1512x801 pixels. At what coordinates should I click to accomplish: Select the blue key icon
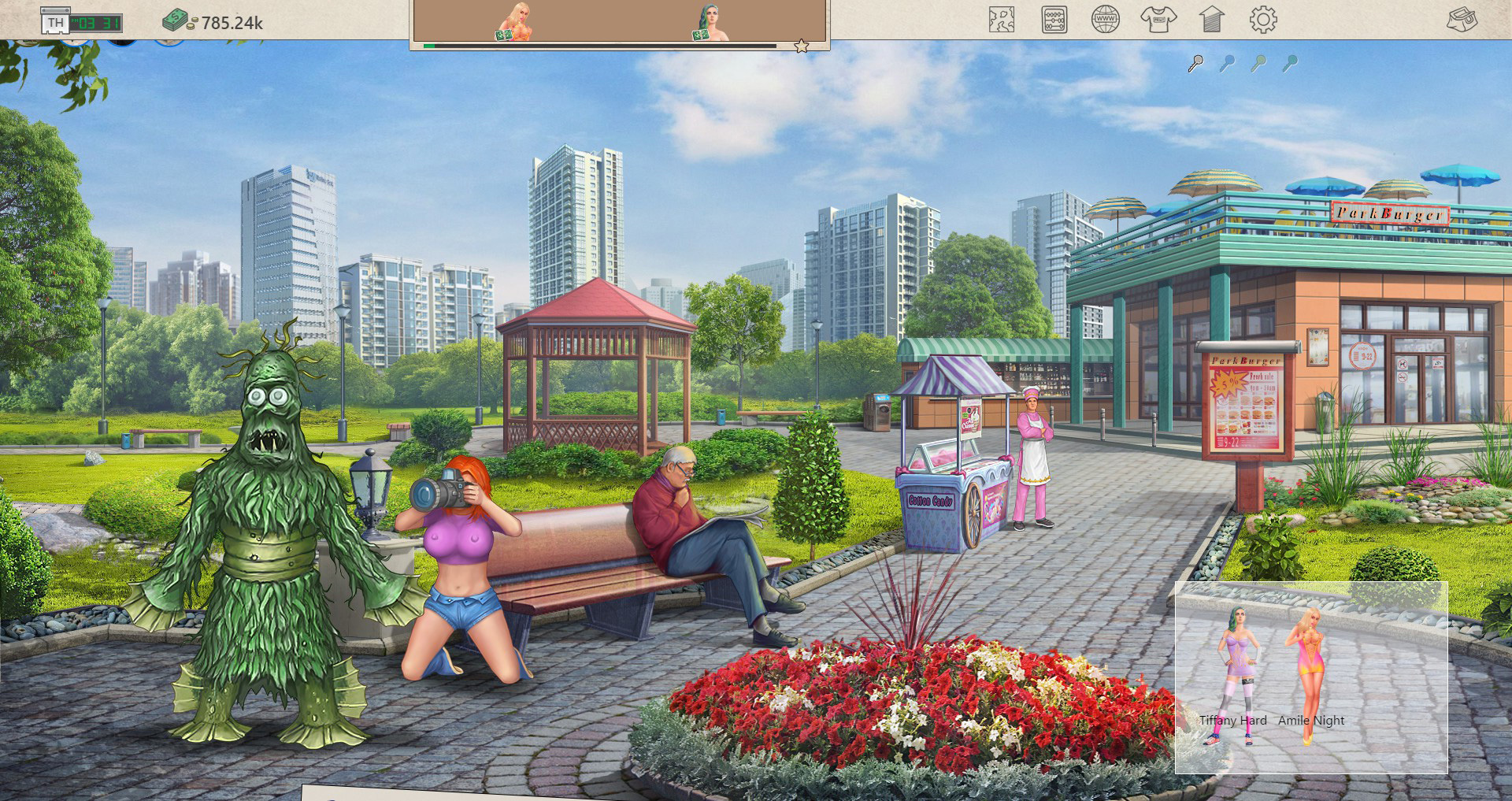(1227, 64)
